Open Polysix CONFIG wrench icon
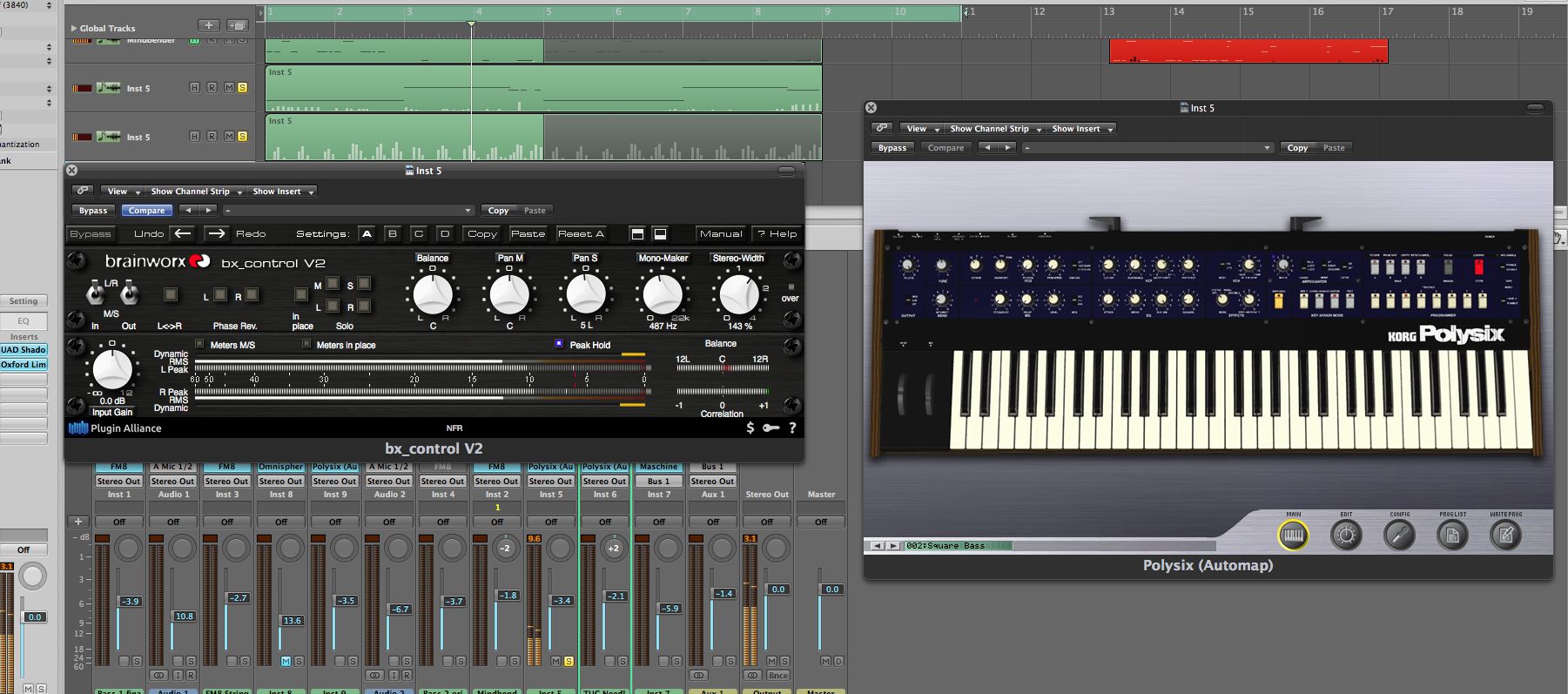The image size is (1568, 694). coord(1399,535)
